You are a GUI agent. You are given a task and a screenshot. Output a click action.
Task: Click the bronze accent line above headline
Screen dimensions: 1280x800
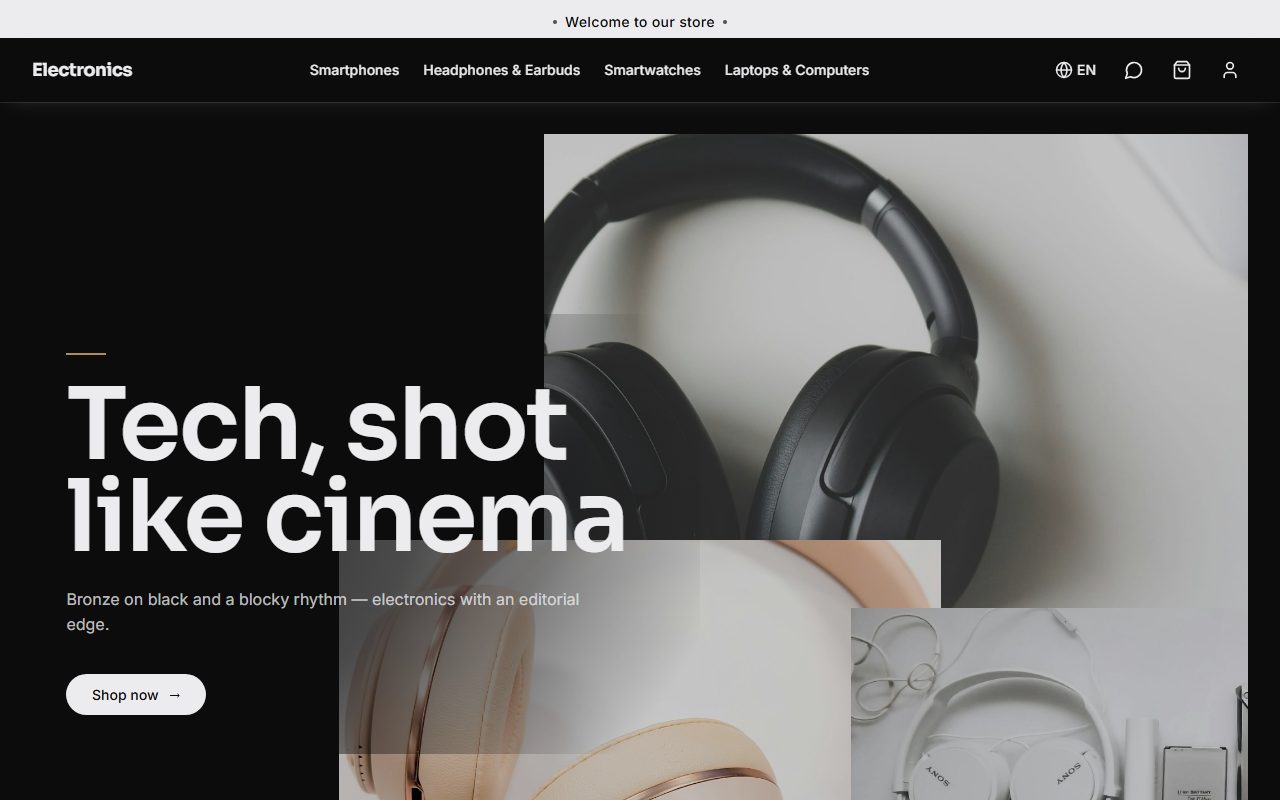pos(86,353)
